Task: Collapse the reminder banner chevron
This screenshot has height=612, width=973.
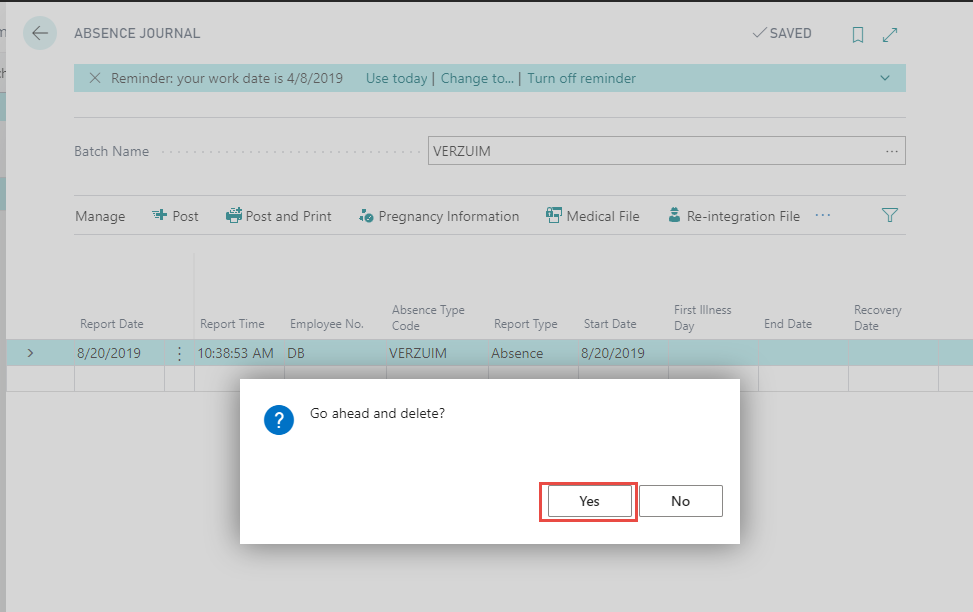Action: tap(884, 78)
